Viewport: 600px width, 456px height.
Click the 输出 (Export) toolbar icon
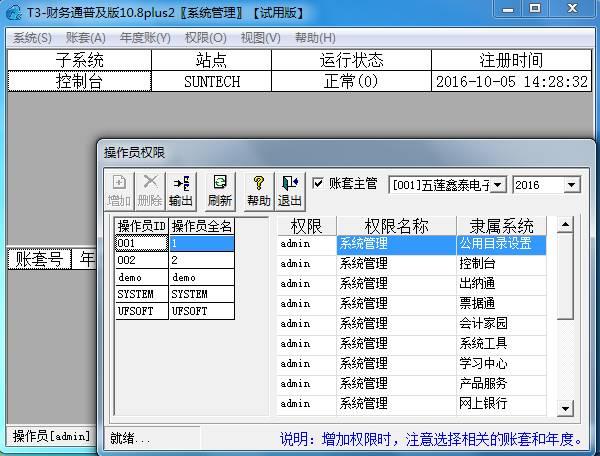click(181, 191)
